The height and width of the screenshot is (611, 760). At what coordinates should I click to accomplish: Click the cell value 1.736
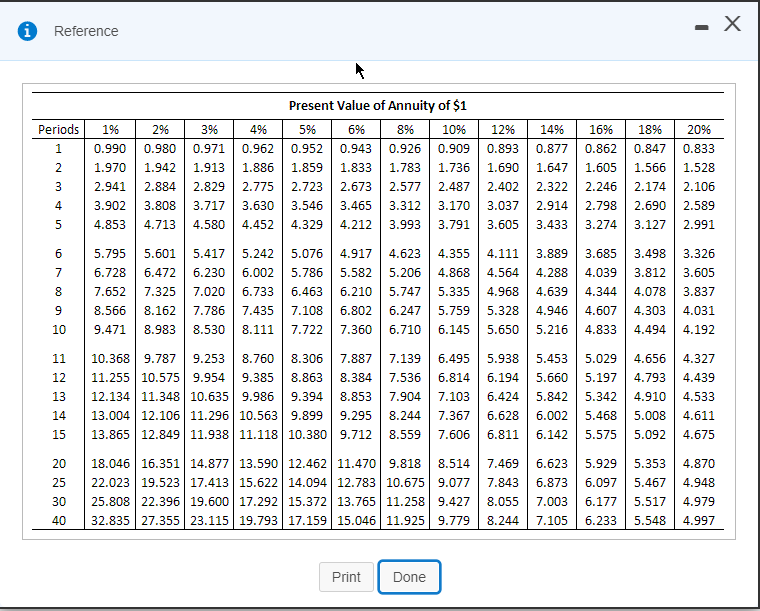click(454, 168)
